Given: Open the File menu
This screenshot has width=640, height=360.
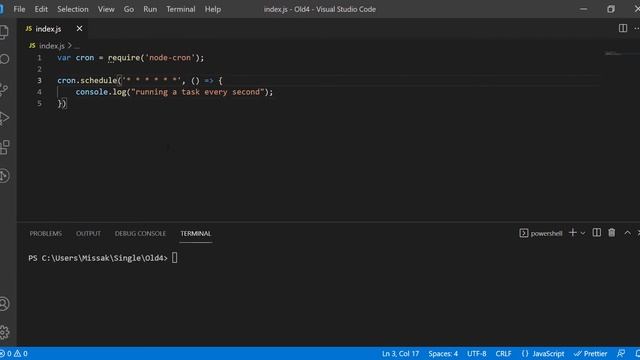Looking at the screenshot, I should pyautogui.click(x=19, y=9).
